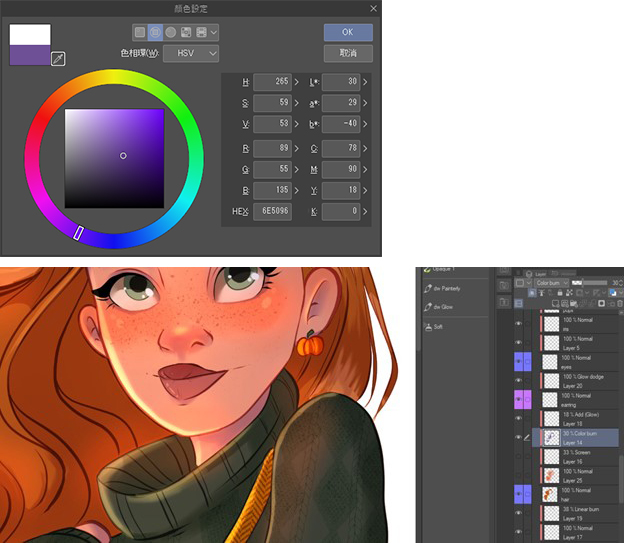Switch to the circular color picker mode icon
Screen dimensions: 624x543
pyautogui.click(x=171, y=32)
